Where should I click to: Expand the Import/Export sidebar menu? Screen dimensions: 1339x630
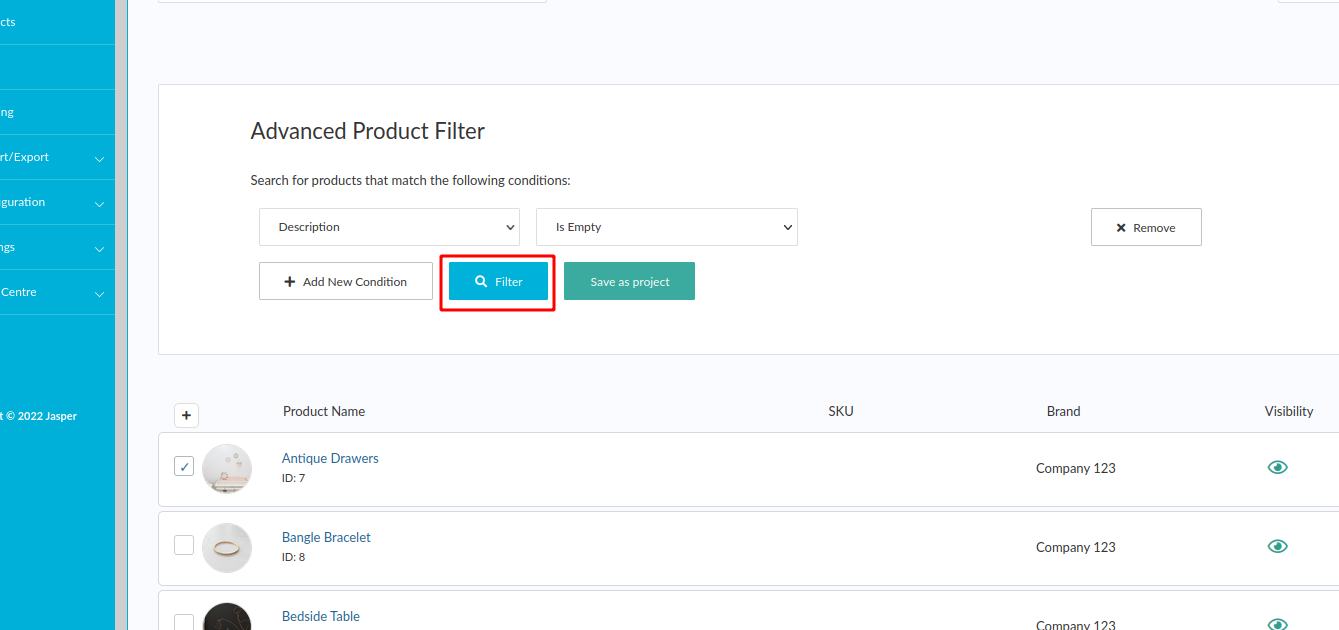pyautogui.click(x=99, y=158)
